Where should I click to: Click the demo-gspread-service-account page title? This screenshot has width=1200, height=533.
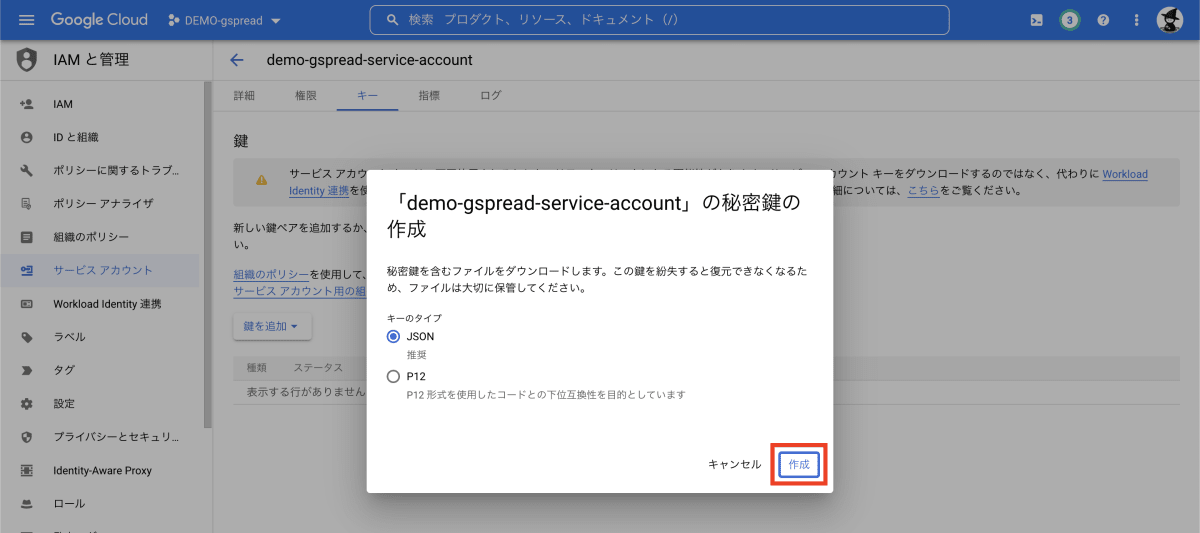tap(369, 60)
